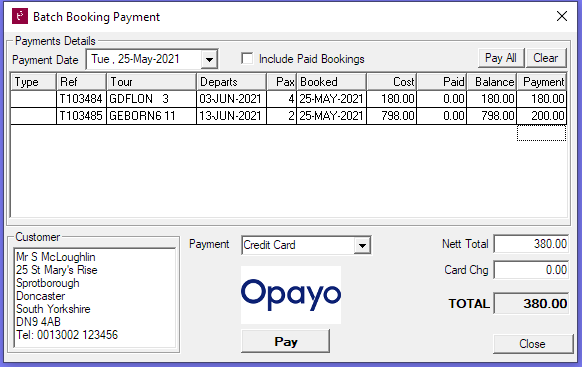Screen dimensions: 582x367
Task: Click the Pay All button
Action: [x=501, y=58]
